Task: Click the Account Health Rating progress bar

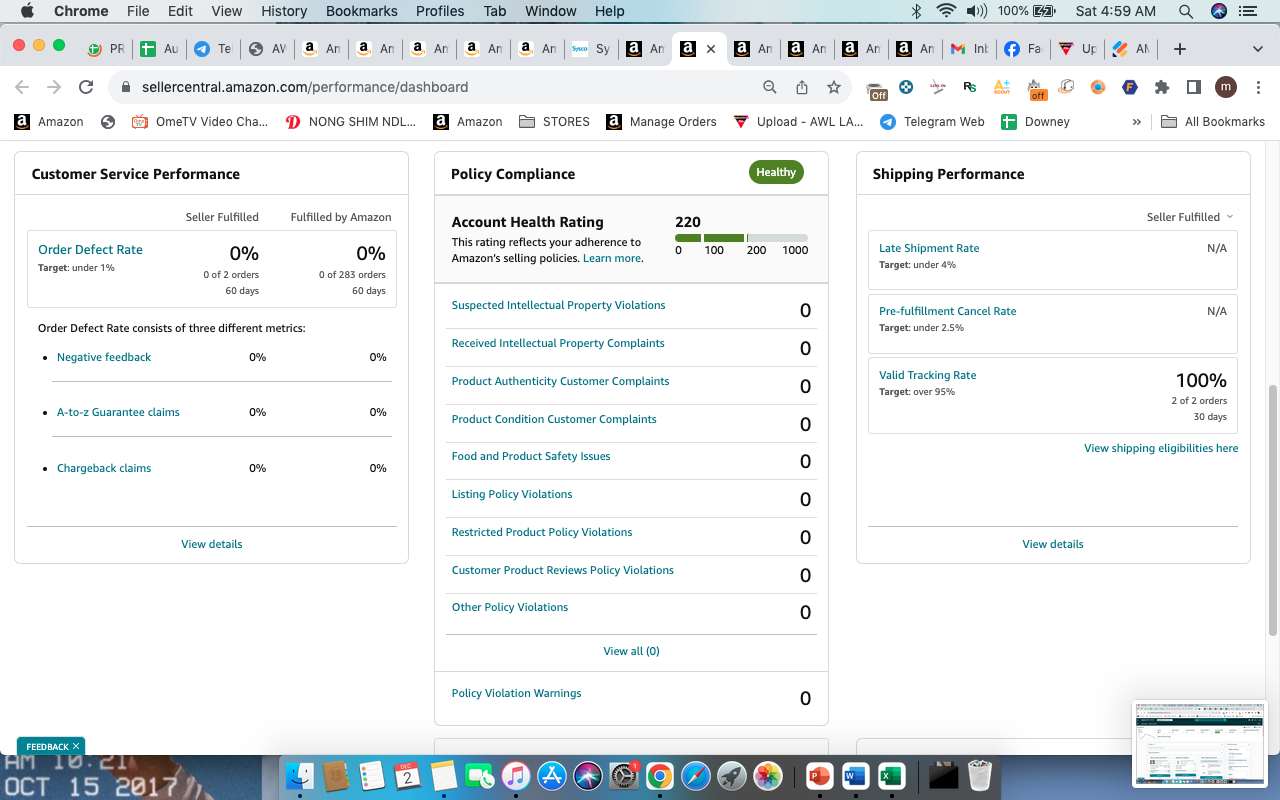Action: coord(741,238)
